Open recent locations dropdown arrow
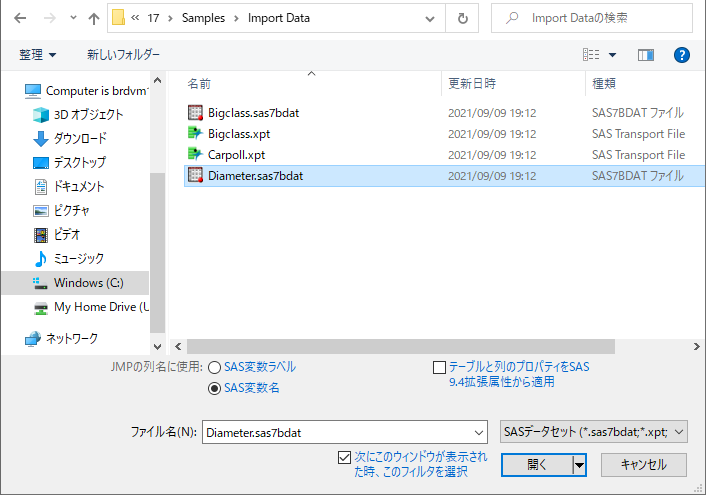This screenshot has width=706, height=495. (73, 18)
